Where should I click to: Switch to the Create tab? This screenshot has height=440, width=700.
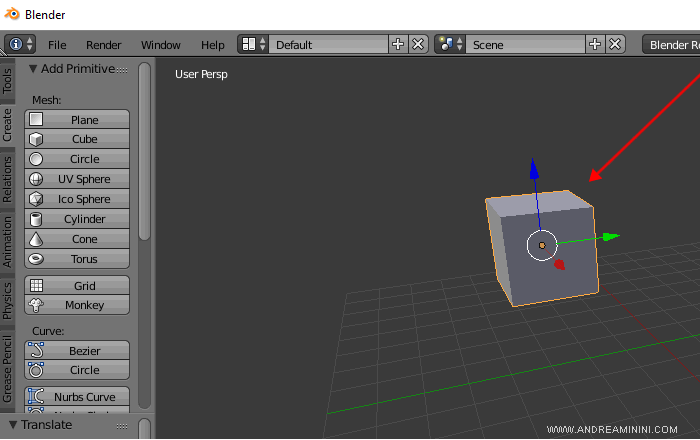click(x=7, y=125)
